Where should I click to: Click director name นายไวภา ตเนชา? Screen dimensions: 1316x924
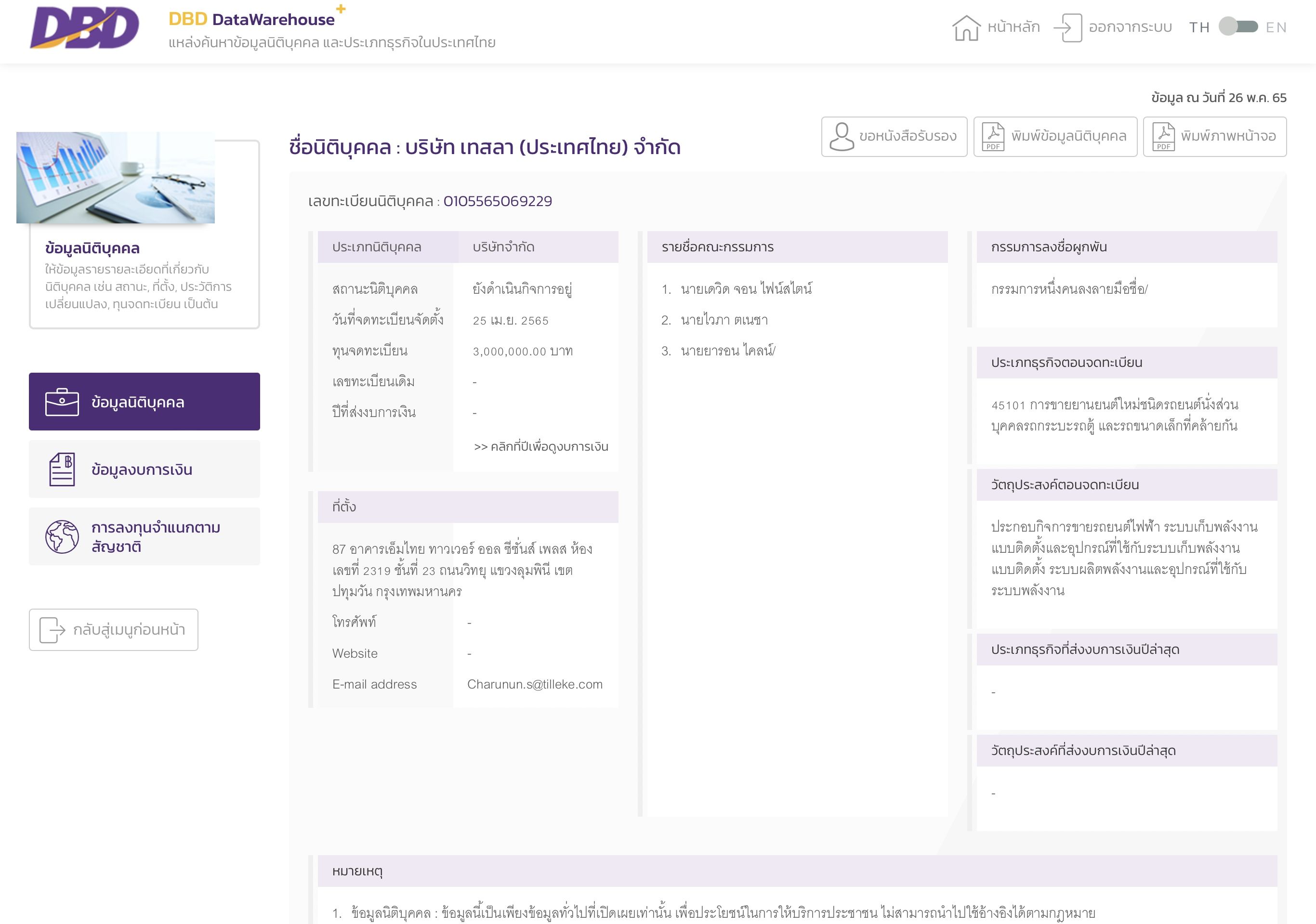(724, 320)
